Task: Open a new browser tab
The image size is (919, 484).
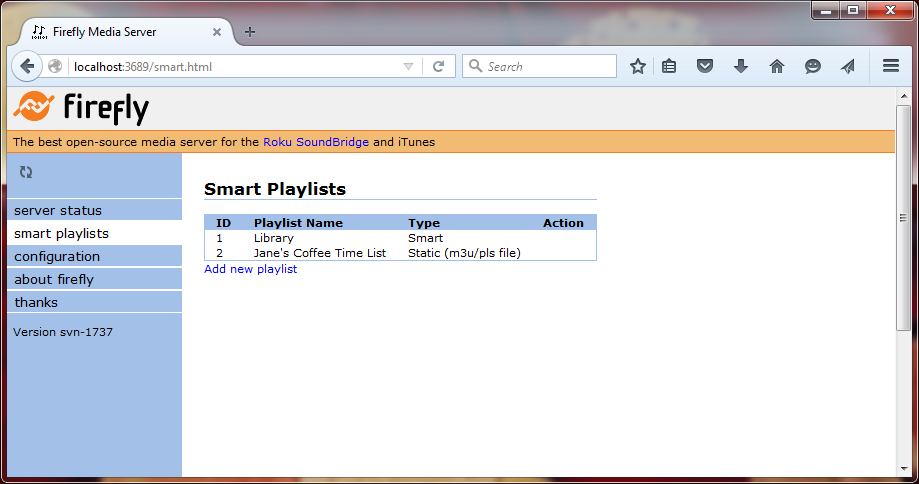Action: click(x=250, y=31)
